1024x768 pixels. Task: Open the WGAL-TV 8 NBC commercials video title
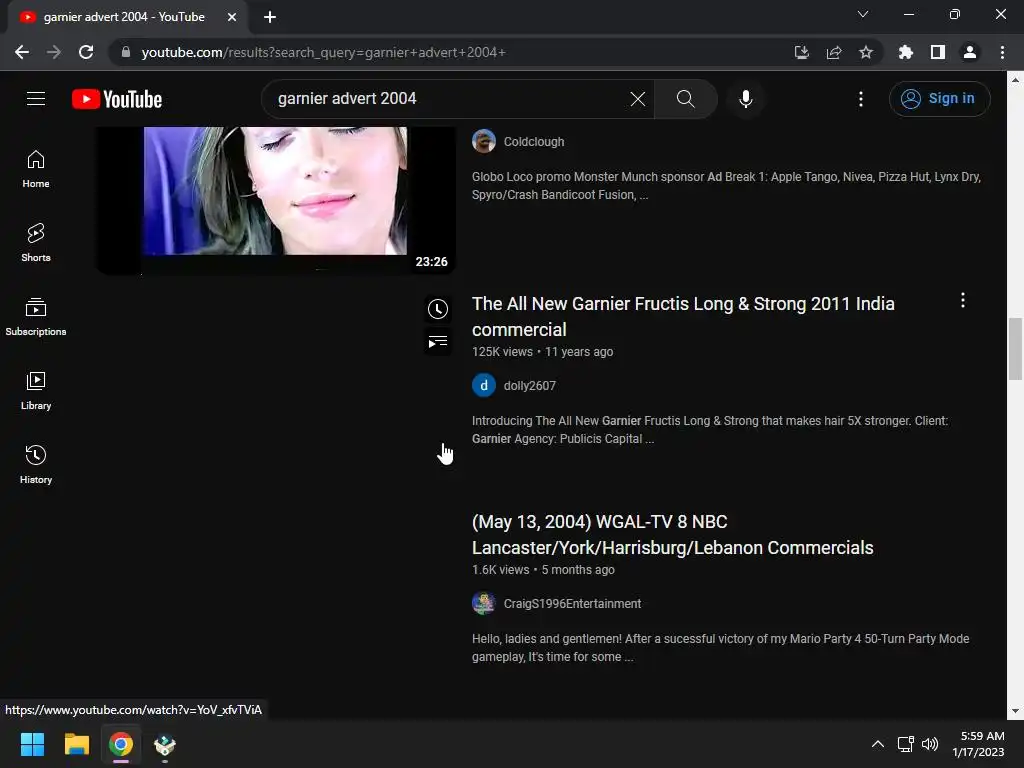[673, 535]
